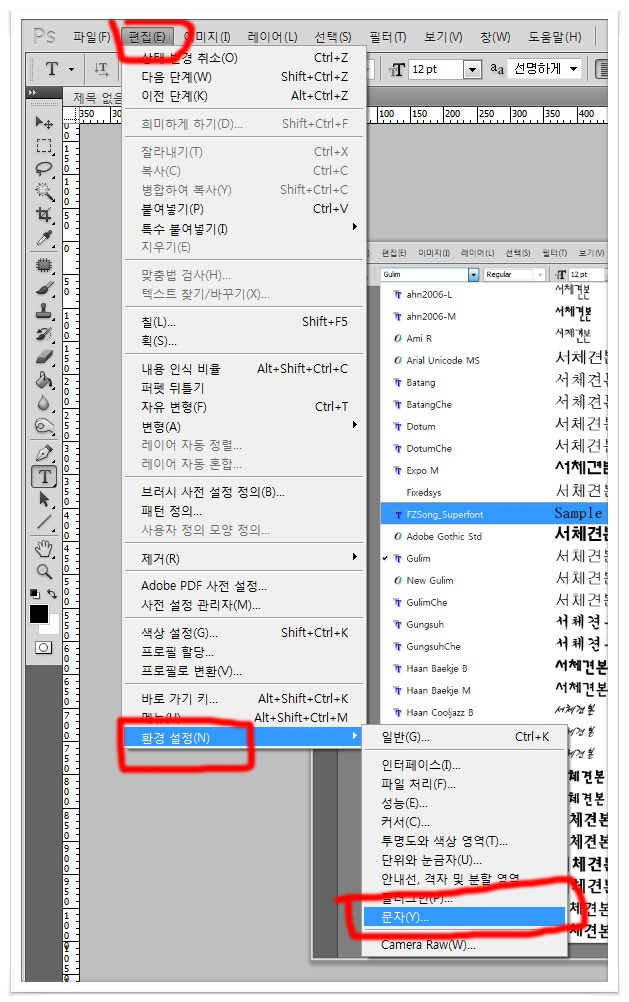Select the Gungsuh font row

click(x=493, y=624)
